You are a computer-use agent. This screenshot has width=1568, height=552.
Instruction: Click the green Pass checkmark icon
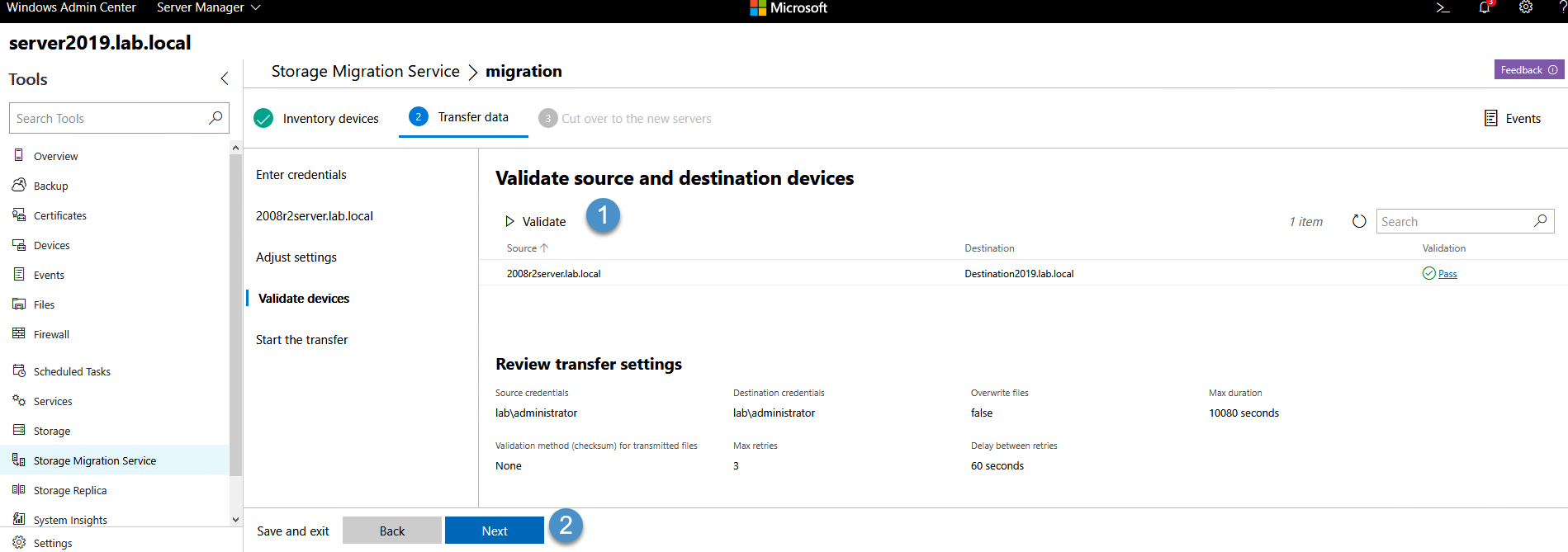(1429, 273)
